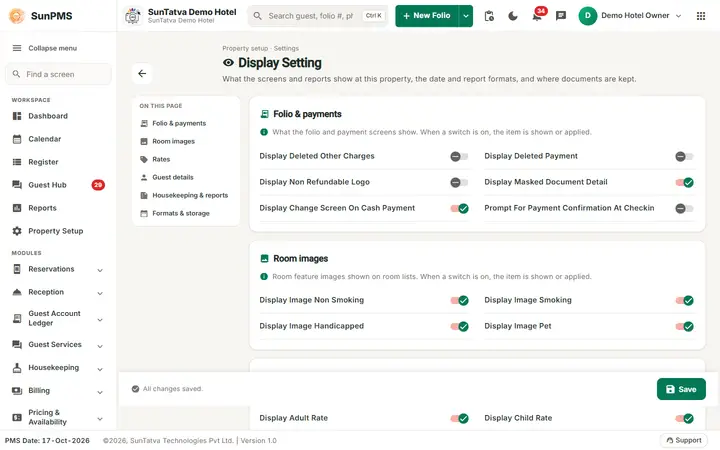
Task: Click the Demo Hotel Owner avatar
Action: [x=587, y=16]
